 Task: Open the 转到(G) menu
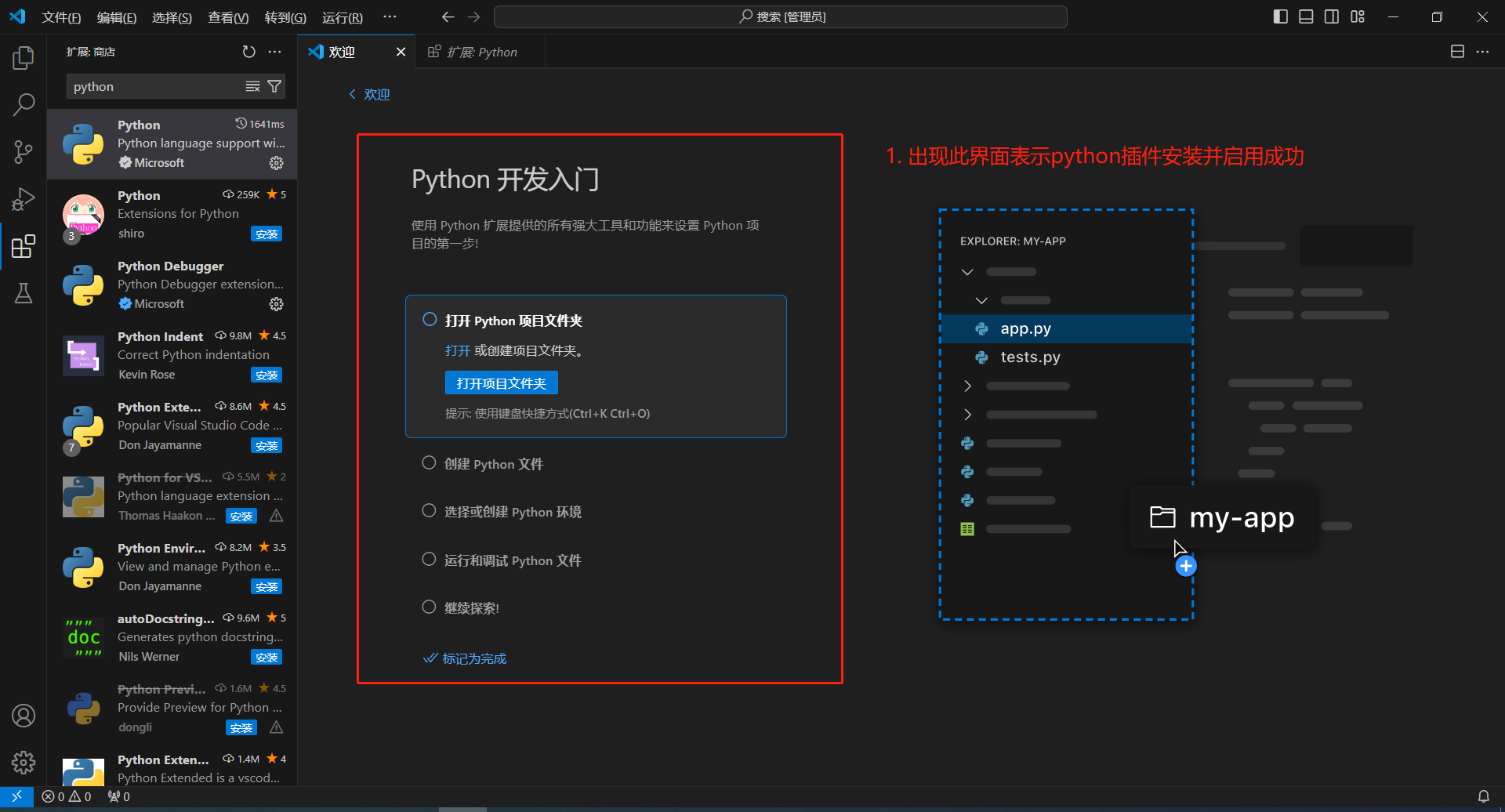coord(285,17)
